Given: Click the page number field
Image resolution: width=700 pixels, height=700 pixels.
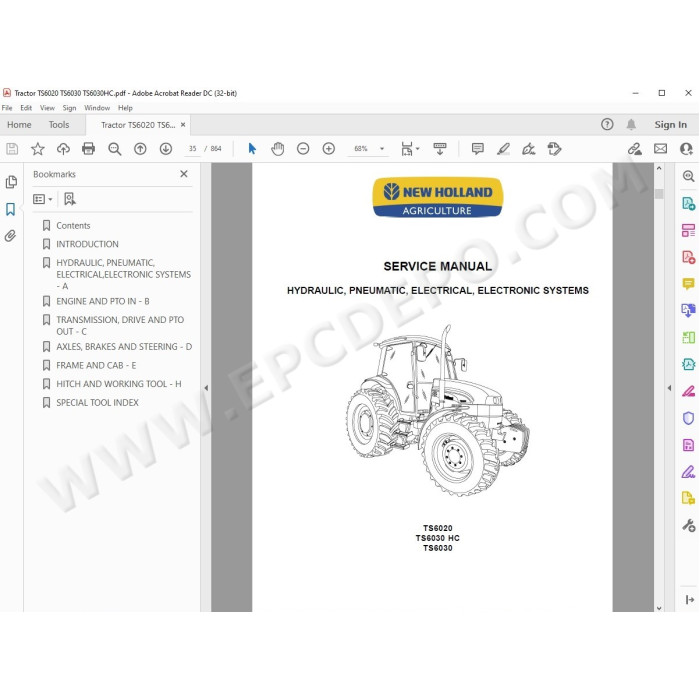Looking at the screenshot, I should 192,149.
